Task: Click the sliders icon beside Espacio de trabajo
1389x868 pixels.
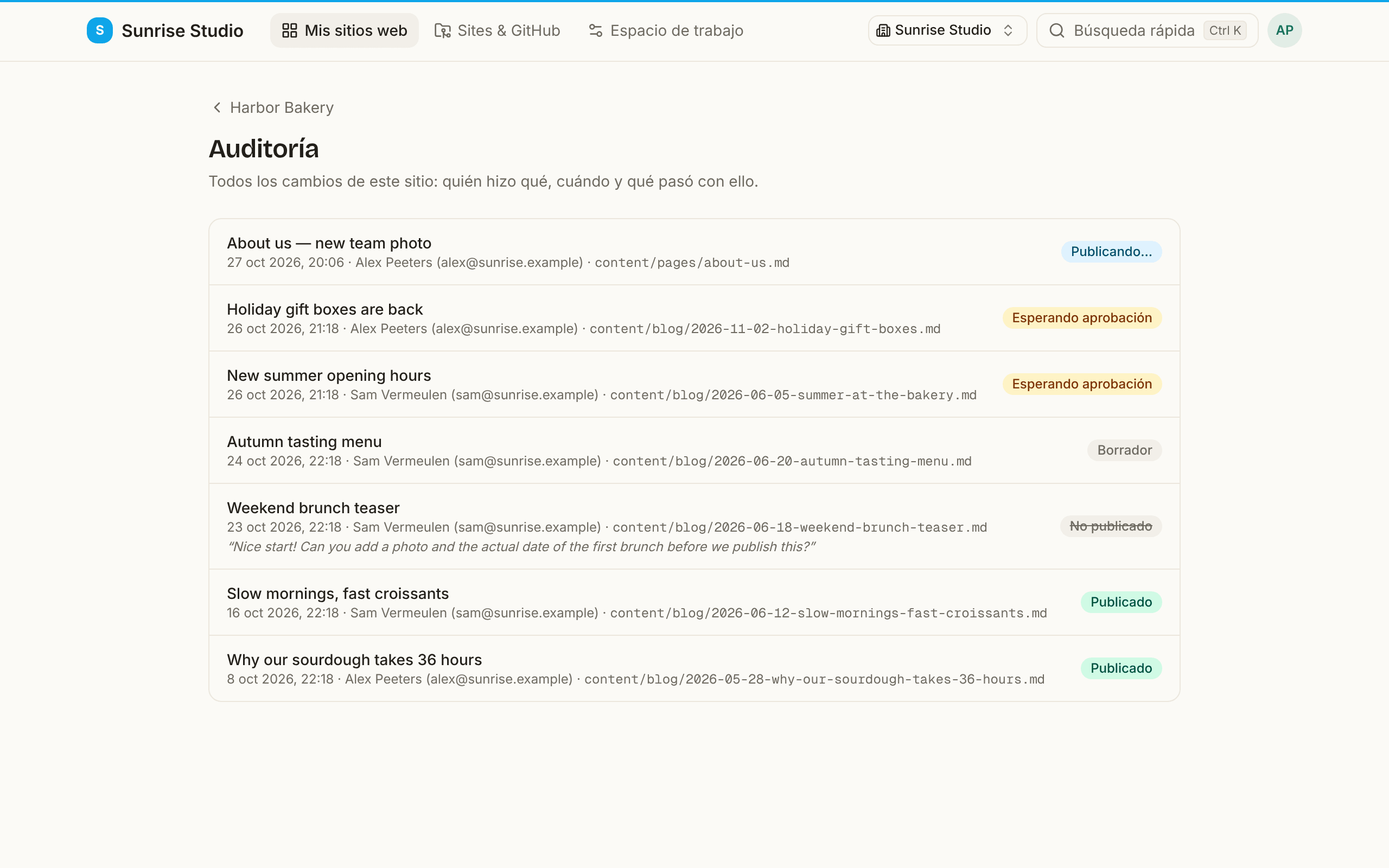Action: [596, 30]
